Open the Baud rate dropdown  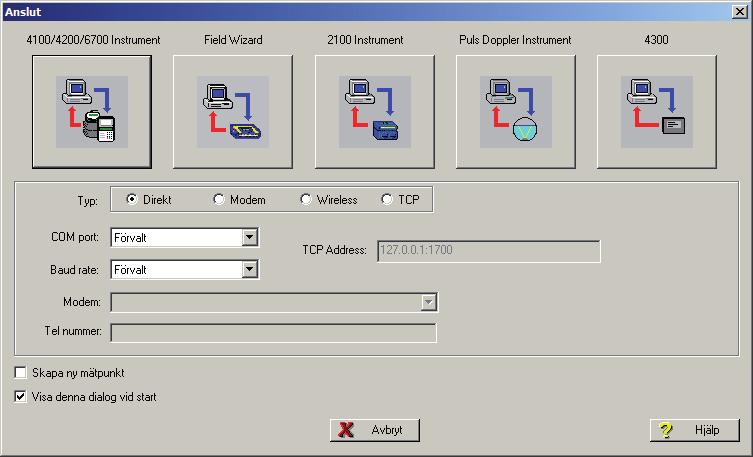pyautogui.click(x=249, y=269)
